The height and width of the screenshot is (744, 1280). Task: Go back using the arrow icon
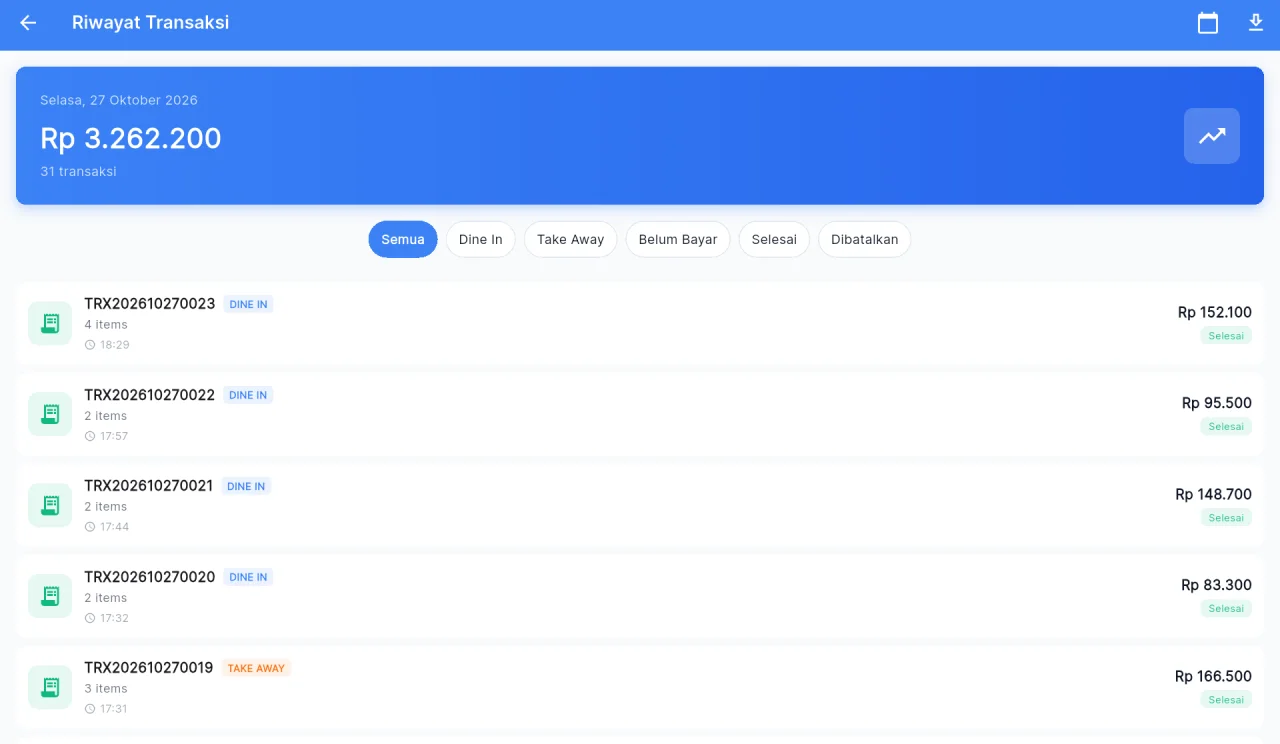point(28,23)
